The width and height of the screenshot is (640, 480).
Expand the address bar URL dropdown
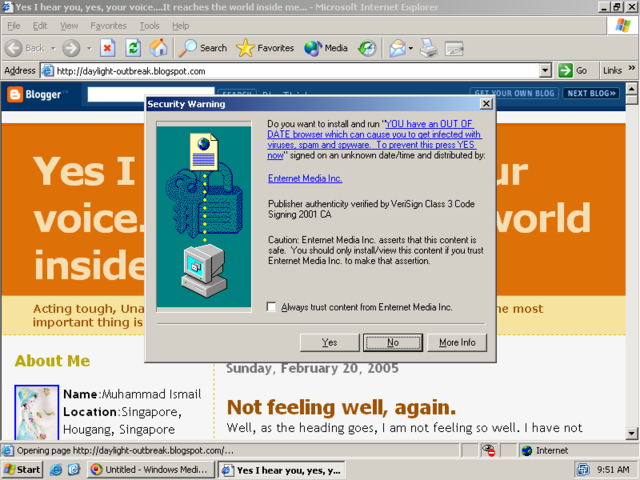point(545,71)
